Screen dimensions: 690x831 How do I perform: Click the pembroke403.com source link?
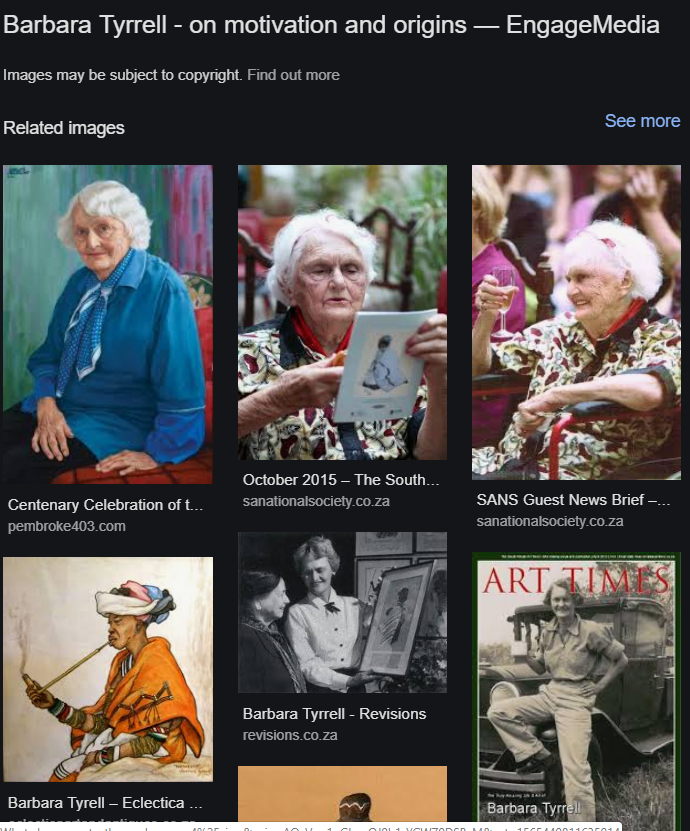(x=67, y=526)
